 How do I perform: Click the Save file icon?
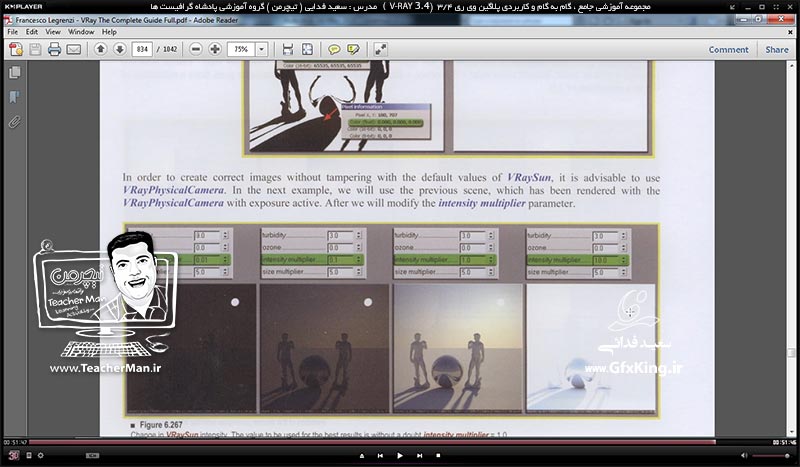35,50
